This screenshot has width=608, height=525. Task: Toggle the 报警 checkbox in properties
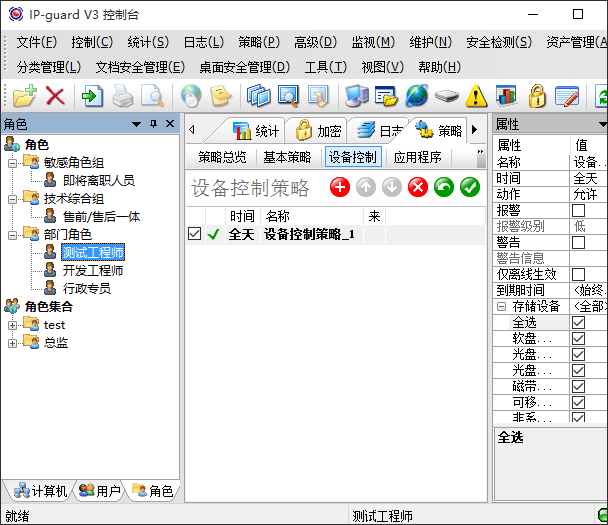click(578, 211)
